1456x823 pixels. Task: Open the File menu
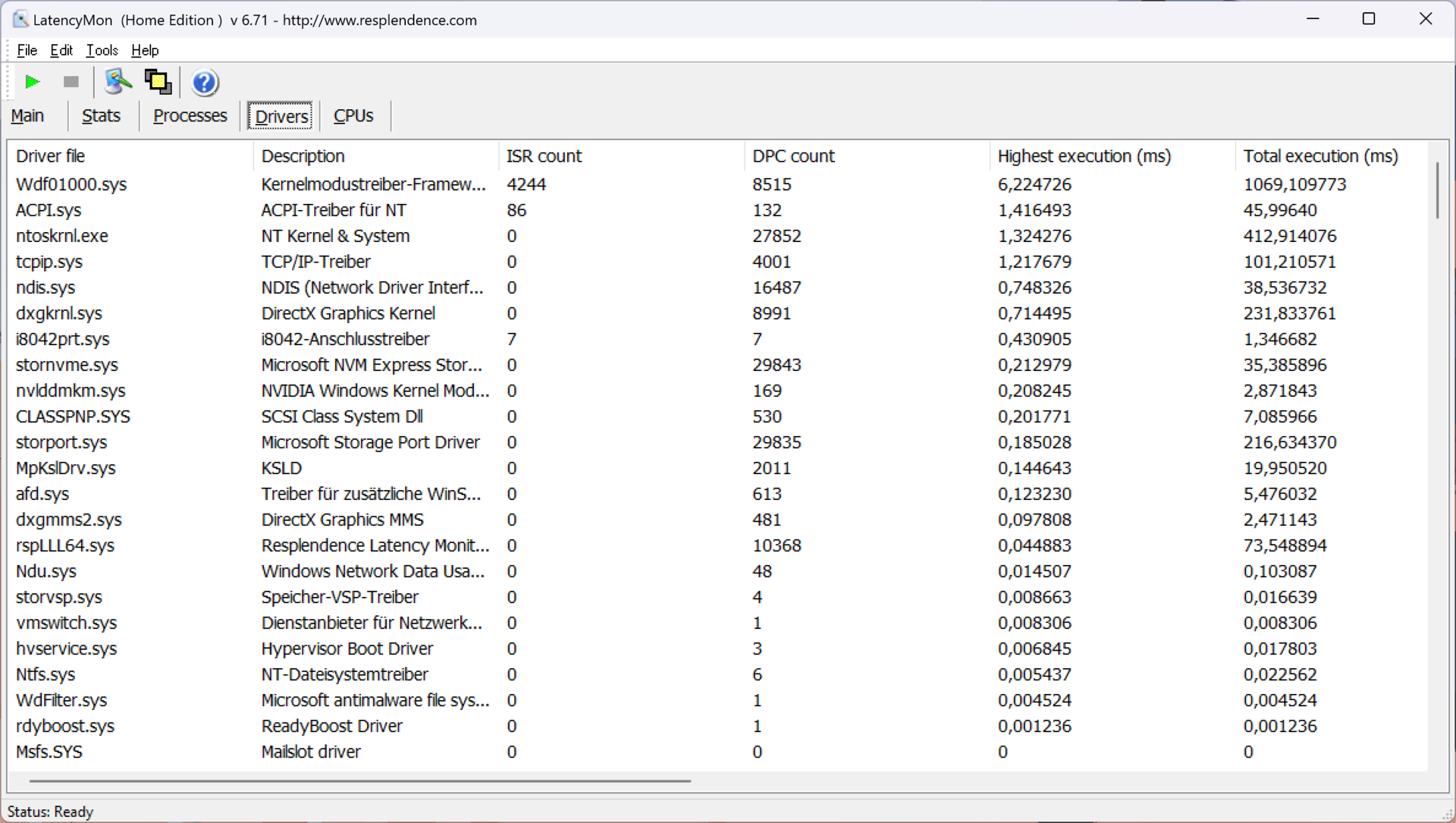27,50
